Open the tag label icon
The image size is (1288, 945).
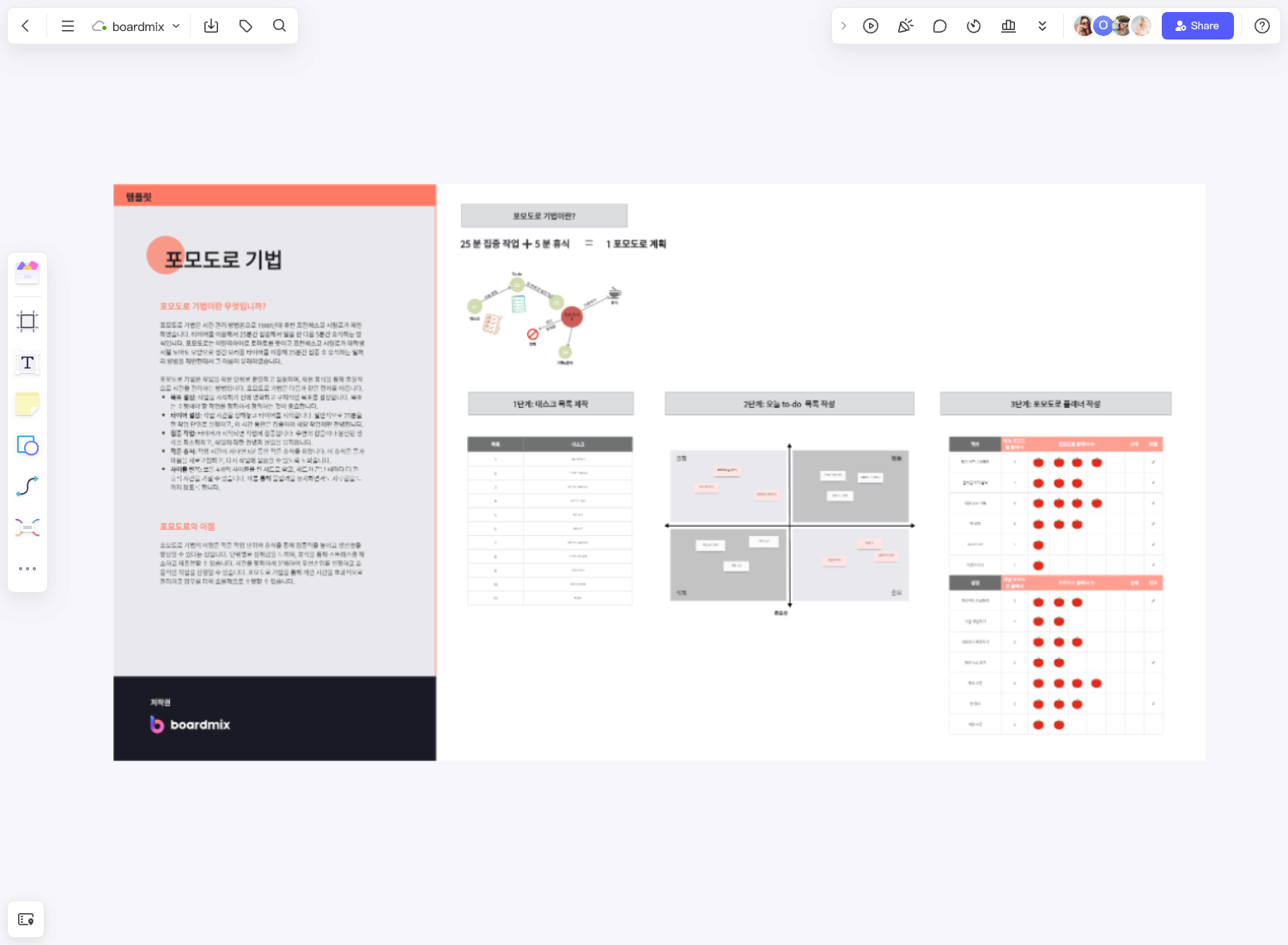pos(246,26)
